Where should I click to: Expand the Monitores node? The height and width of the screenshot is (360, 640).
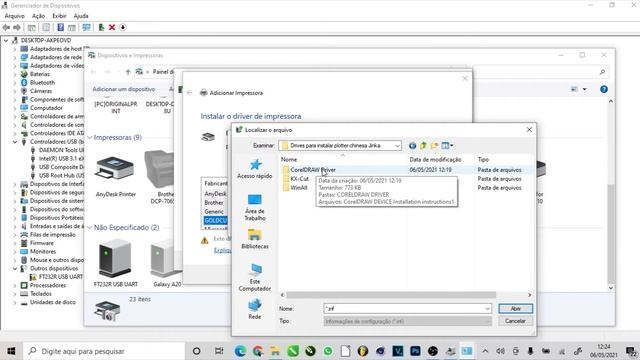tap(15, 252)
